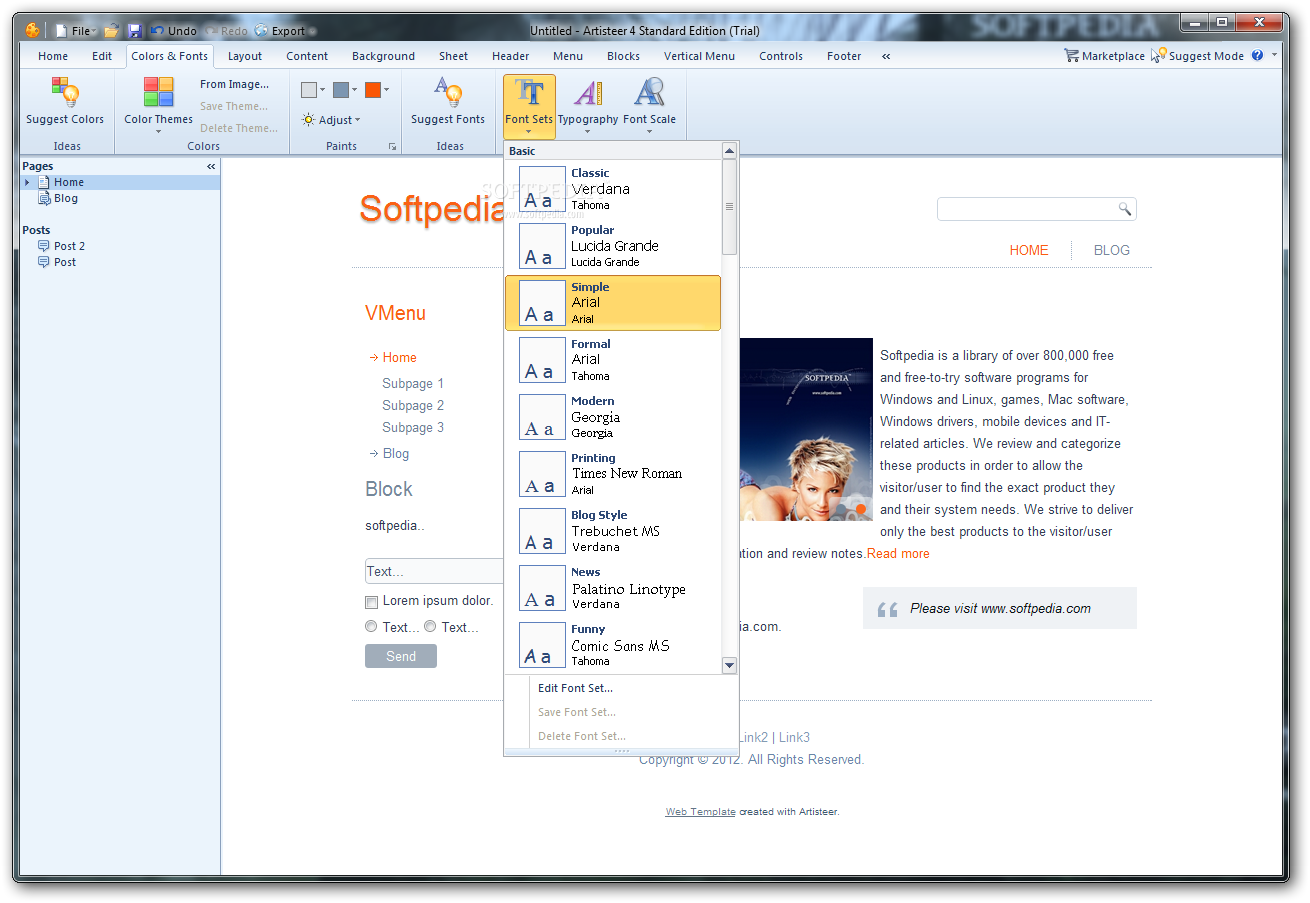Open the Typography options
1310x903 pixels.
tap(588, 104)
